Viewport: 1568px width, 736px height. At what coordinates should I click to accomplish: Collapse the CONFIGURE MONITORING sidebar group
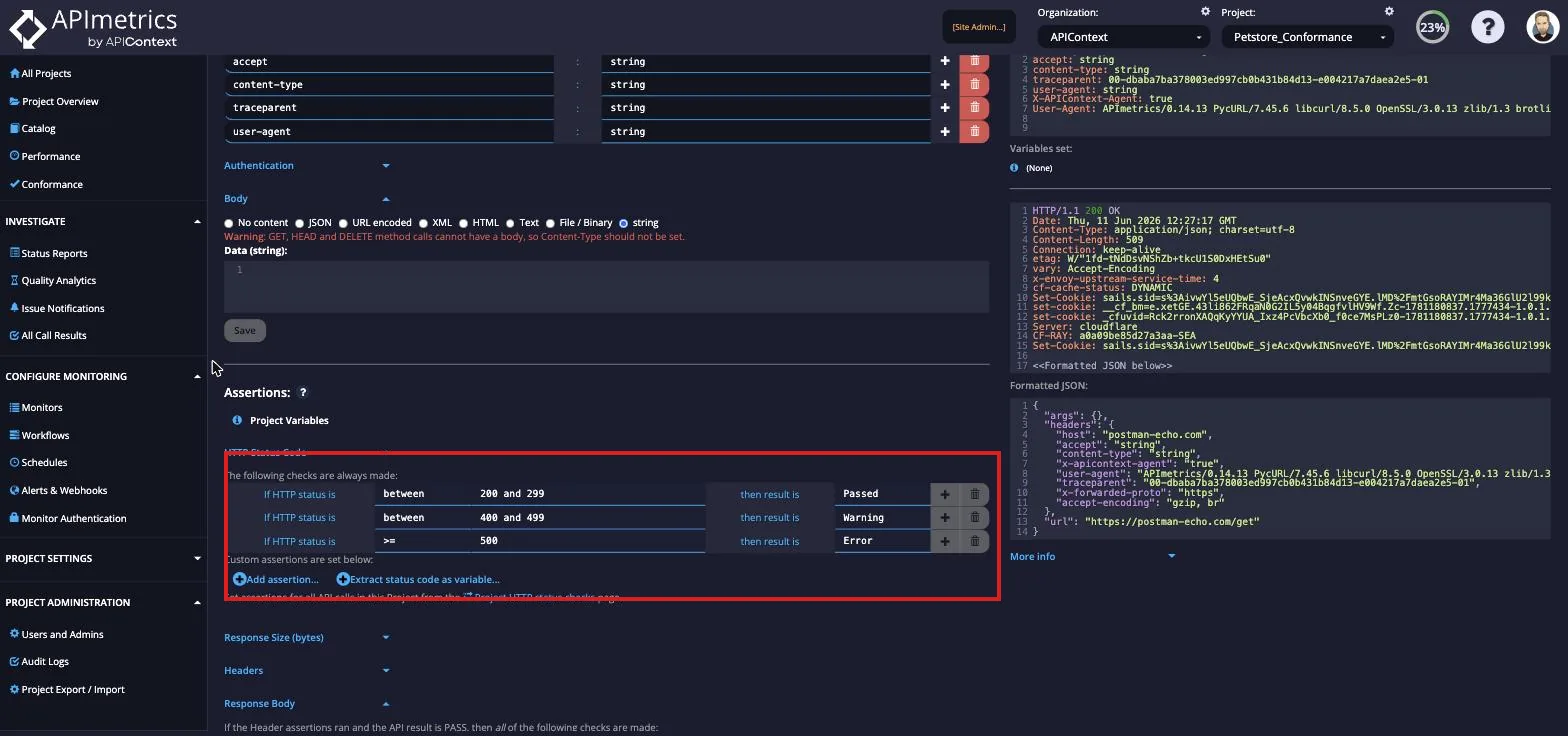pos(103,377)
